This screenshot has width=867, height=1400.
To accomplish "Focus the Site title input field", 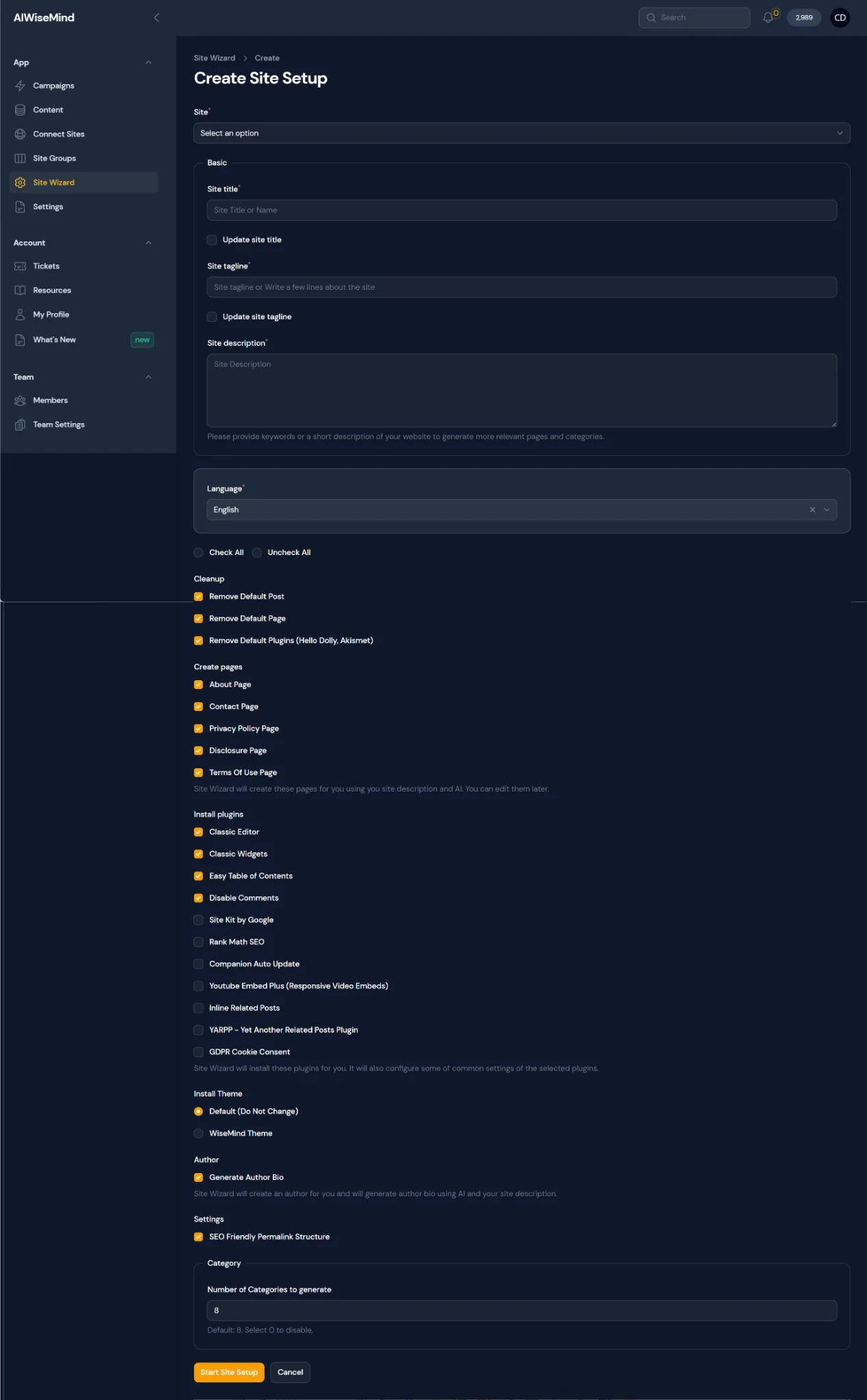I will click(522, 210).
